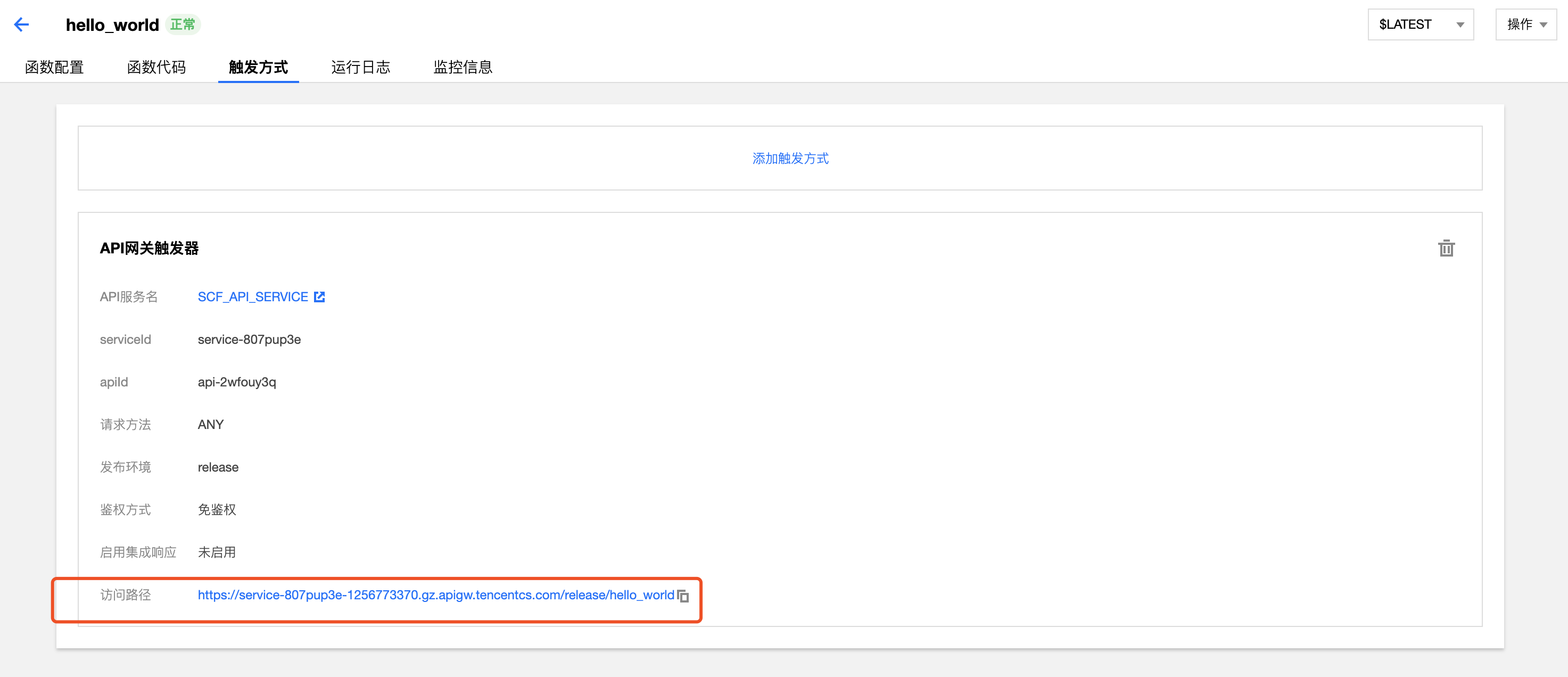The height and width of the screenshot is (677, 1568).
Task: Click the api-2wfouy3q apiId value
Action: click(237, 382)
